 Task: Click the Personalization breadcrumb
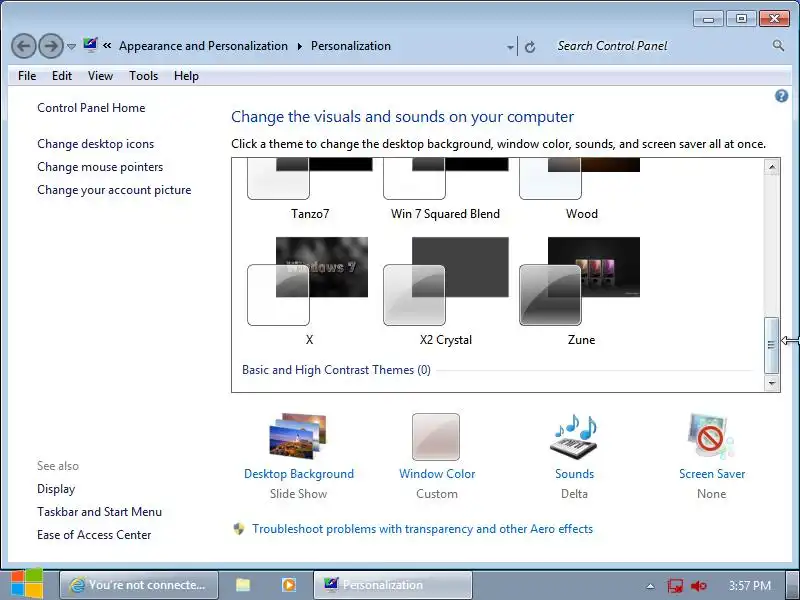pyautogui.click(x=351, y=46)
